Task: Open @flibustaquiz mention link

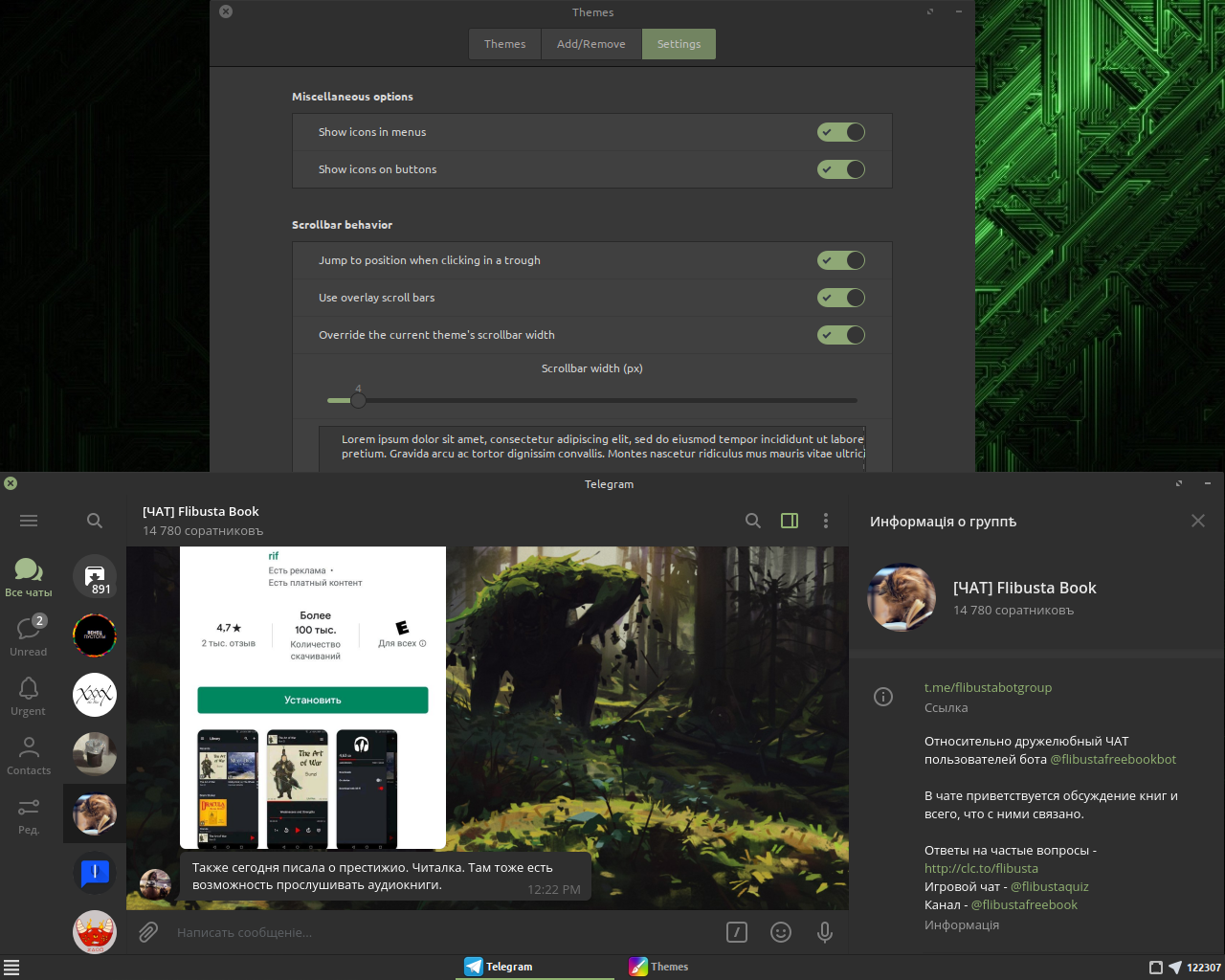Action: [x=1050, y=886]
